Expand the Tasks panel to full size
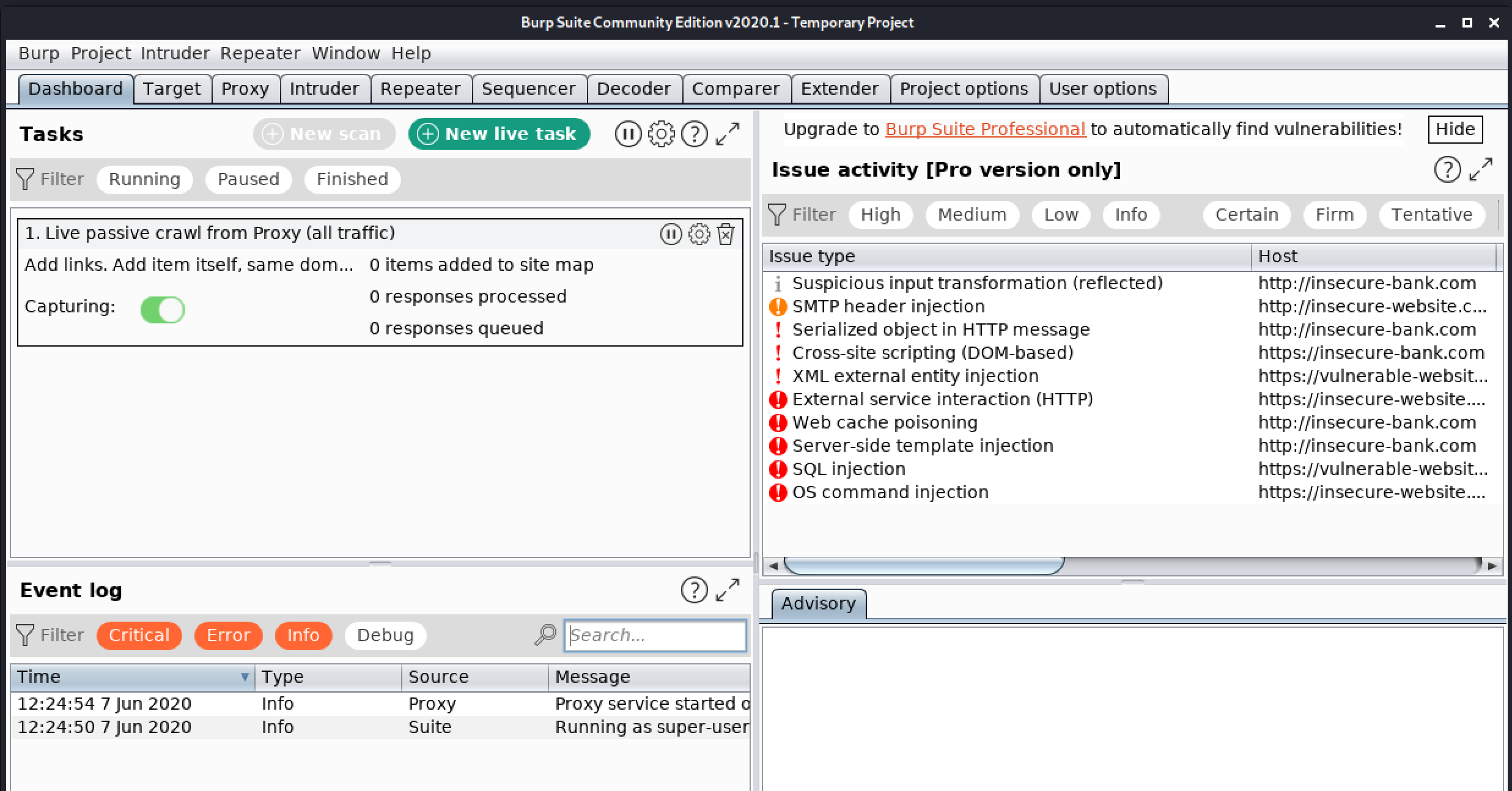The image size is (1512, 791). (x=728, y=134)
